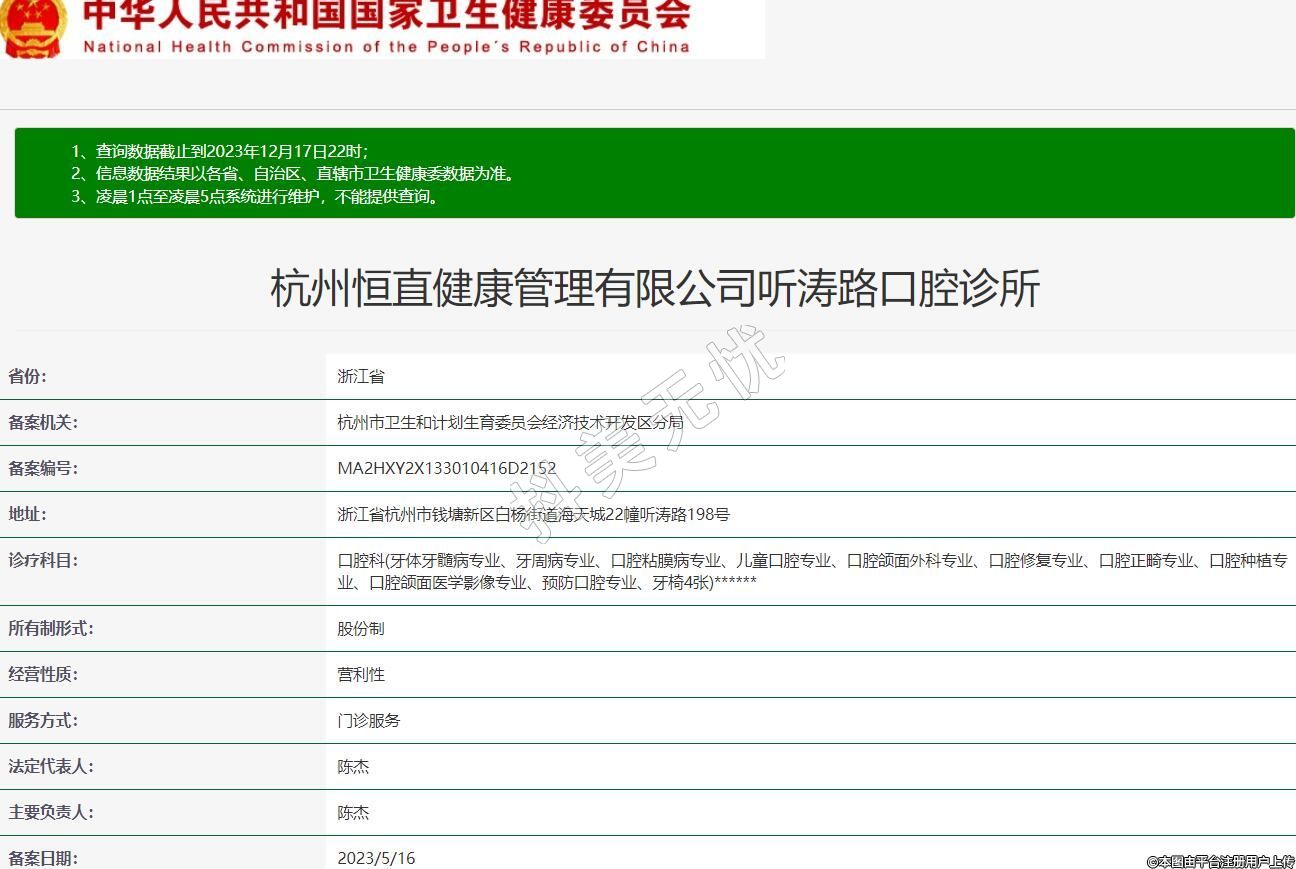Select the legal representative name 陈杰
Screen dimensions: 1296x869
point(353,767)
